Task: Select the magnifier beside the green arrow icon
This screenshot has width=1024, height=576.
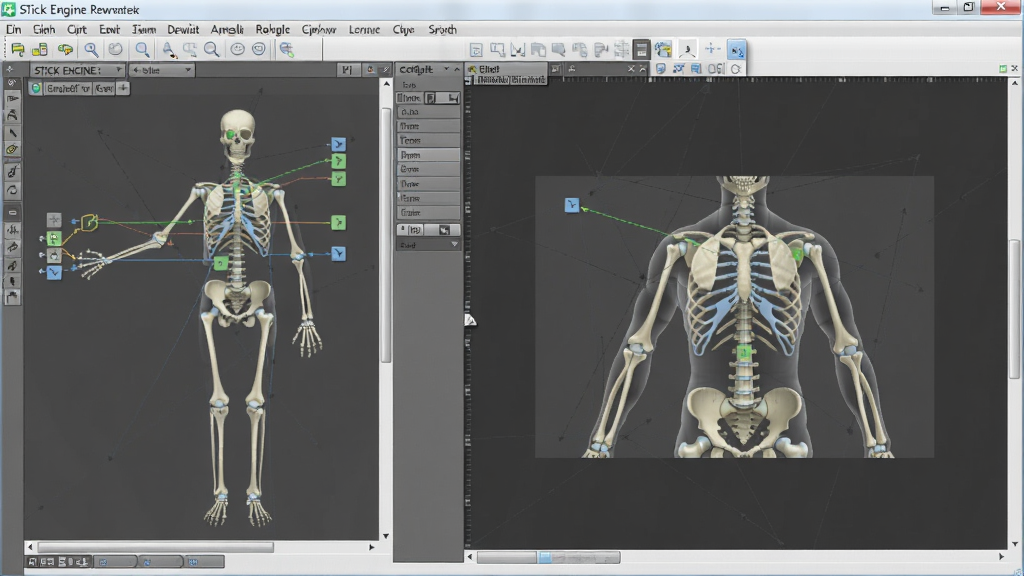Action: 91,49
